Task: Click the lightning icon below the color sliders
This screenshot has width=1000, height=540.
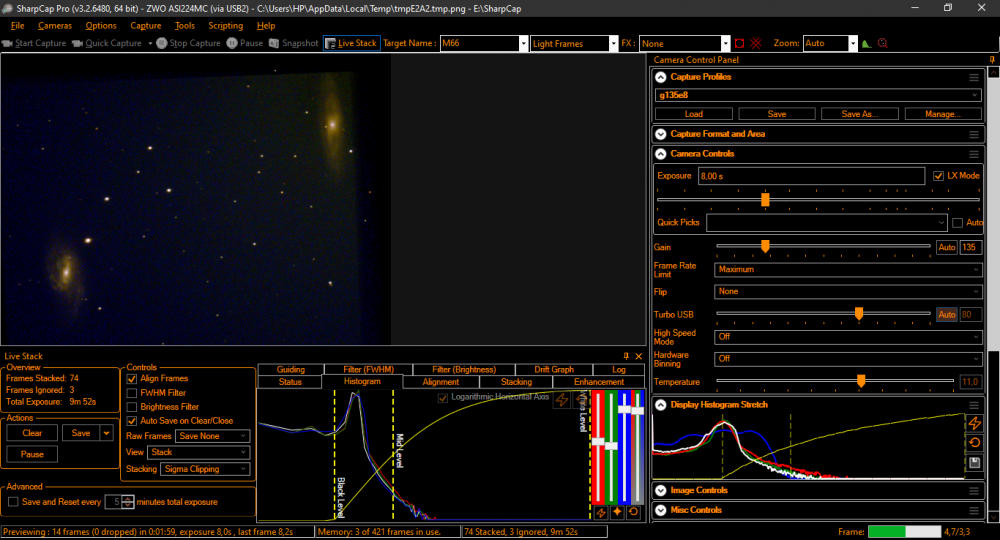Action: tap(601, 512)
